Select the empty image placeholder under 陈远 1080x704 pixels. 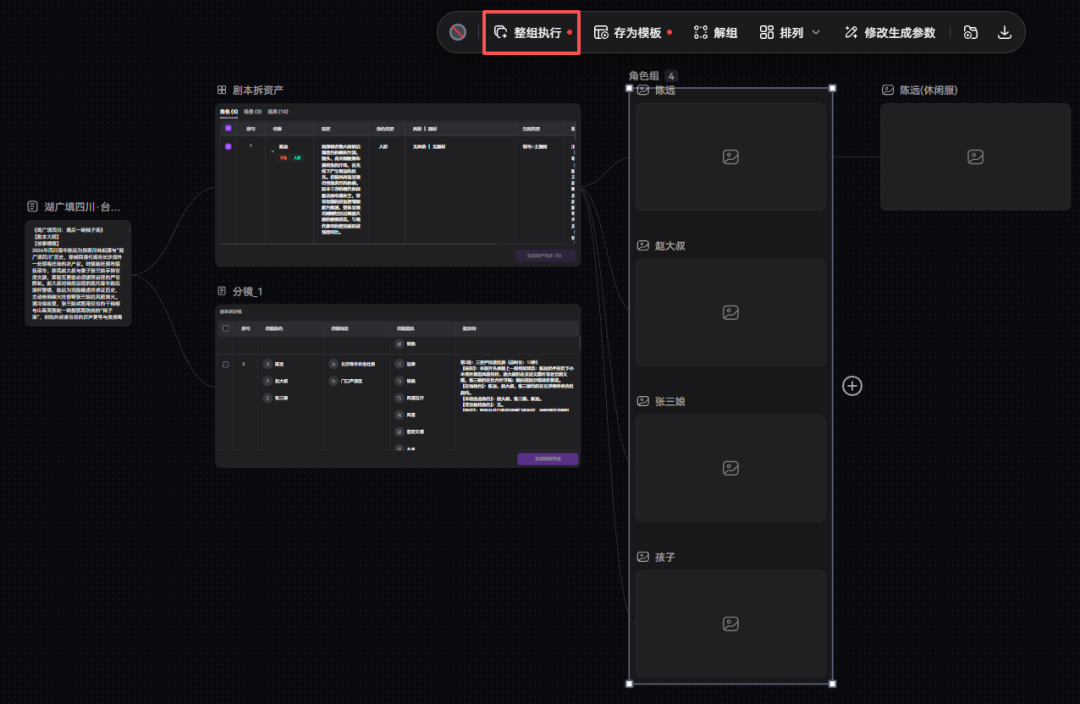click(731, 157)
